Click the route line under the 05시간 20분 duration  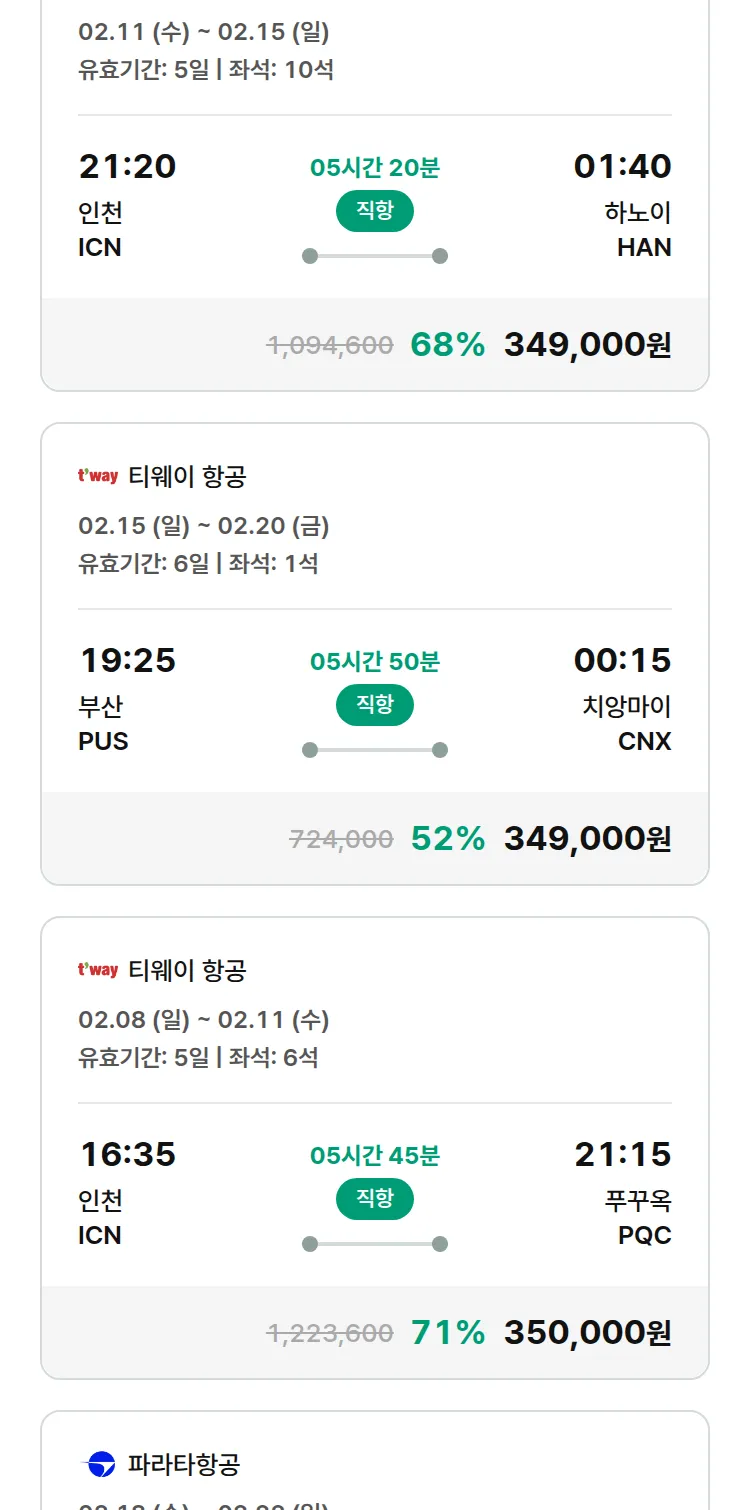375,256
